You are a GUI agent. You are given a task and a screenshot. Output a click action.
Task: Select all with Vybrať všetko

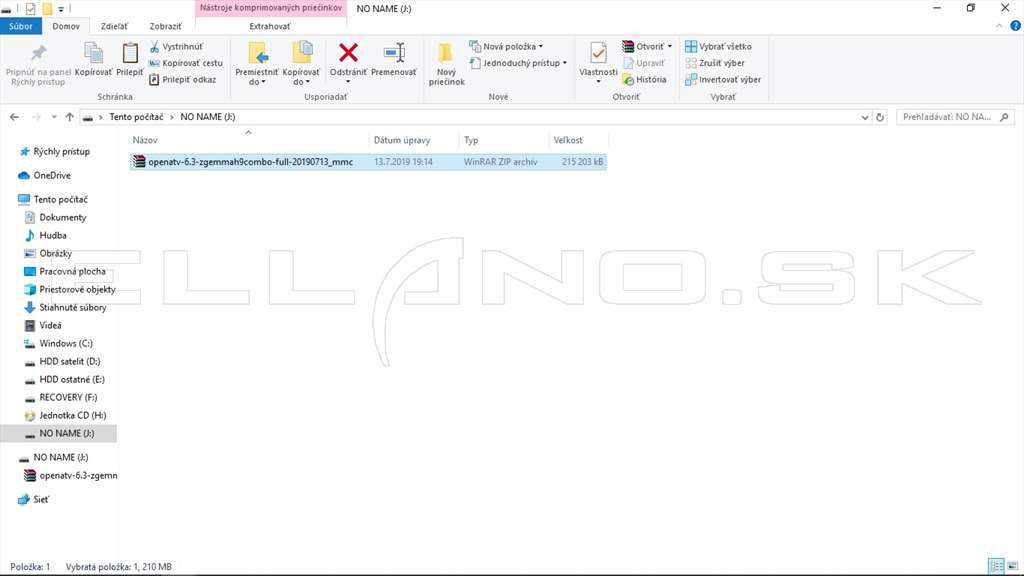coord(718,46)
